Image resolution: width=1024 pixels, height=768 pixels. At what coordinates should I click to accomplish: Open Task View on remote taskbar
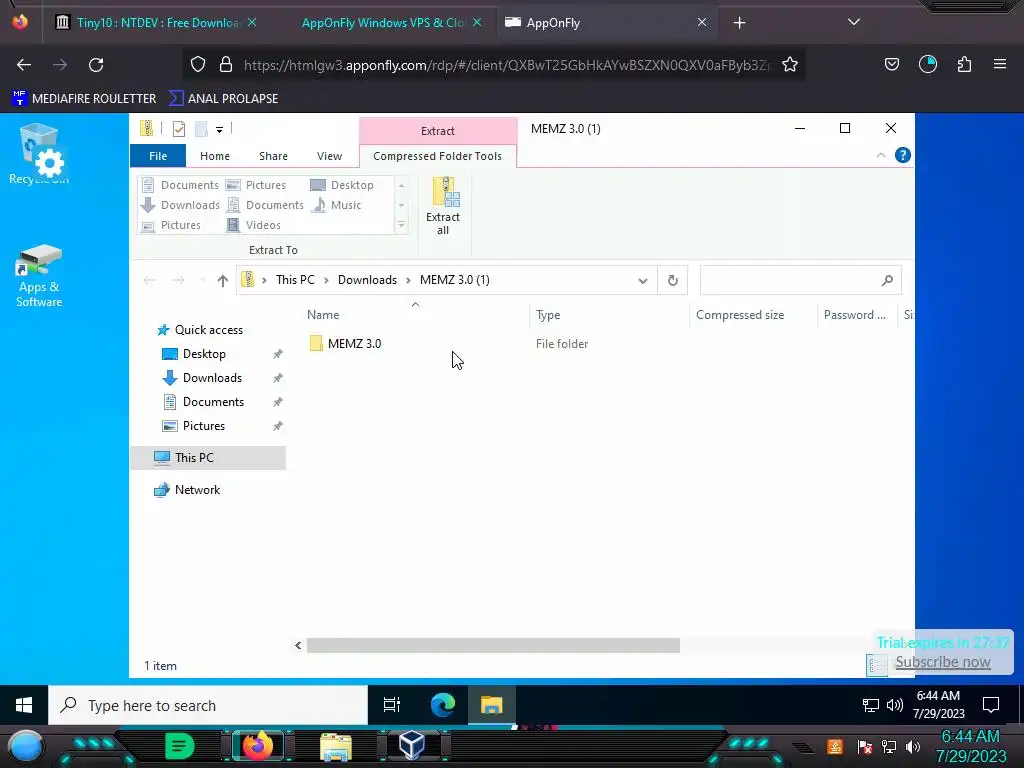tap(392, 705)
